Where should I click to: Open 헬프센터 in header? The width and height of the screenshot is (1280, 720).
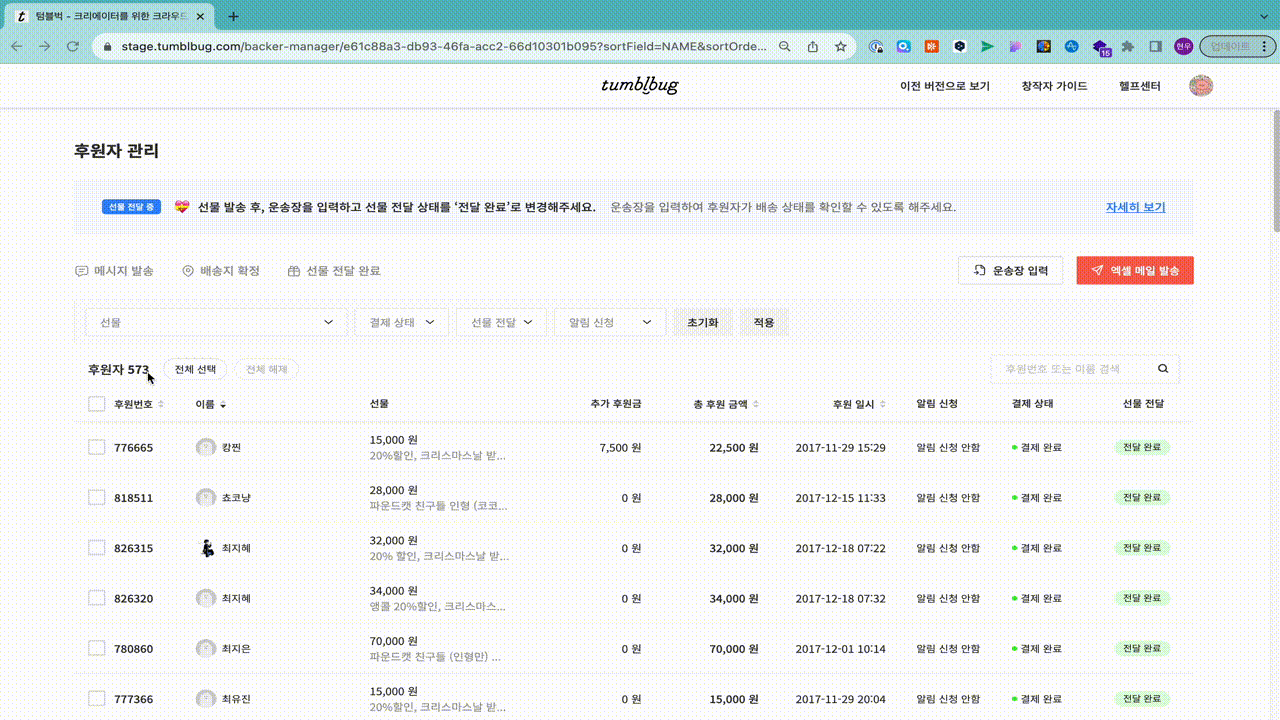click(1140, 86)
